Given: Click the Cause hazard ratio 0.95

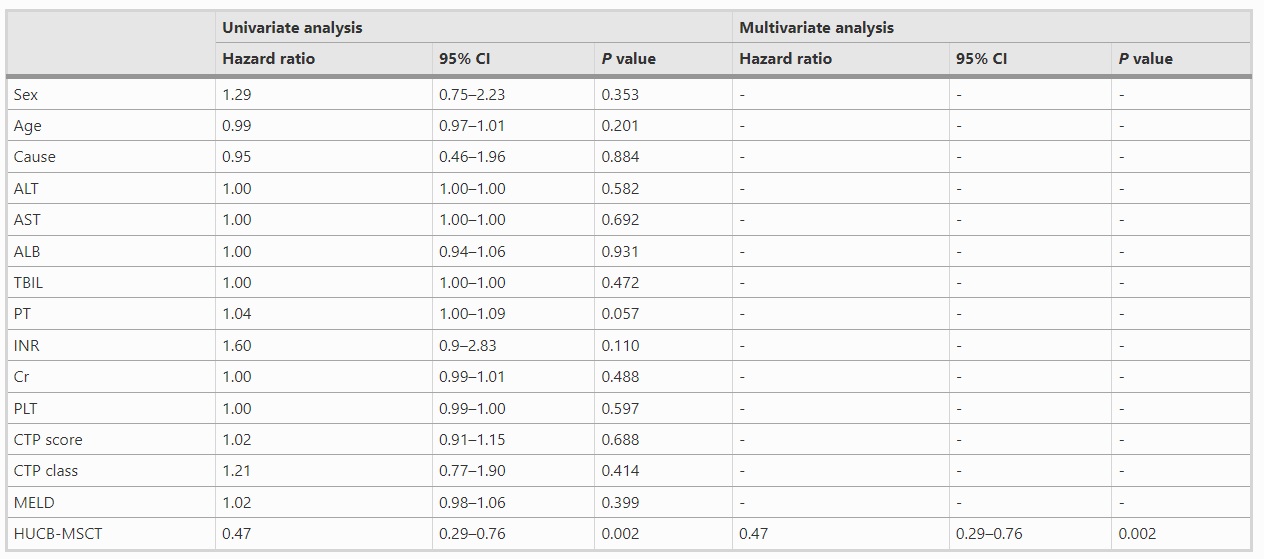Looking at the screenshot, I should tap(237, 157).
